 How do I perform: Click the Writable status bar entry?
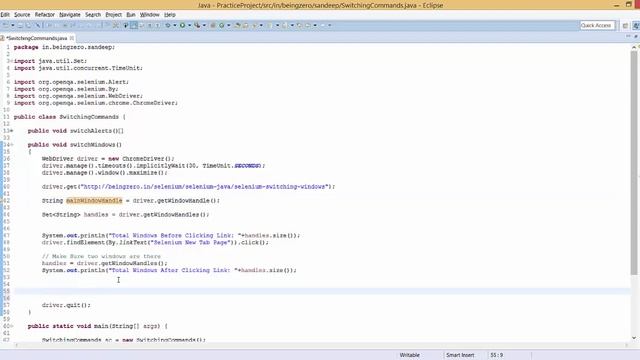click(x=409, y=355)
